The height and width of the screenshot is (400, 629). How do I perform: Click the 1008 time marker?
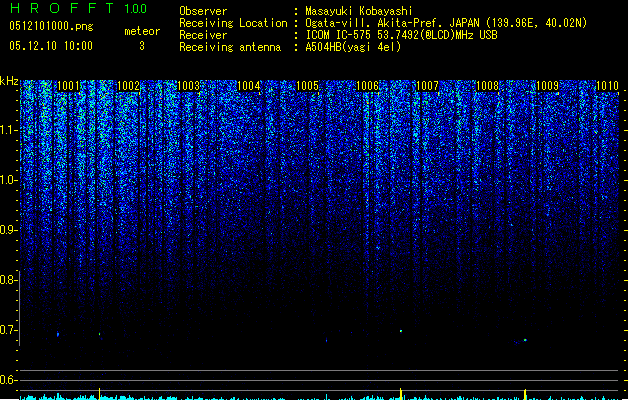coord(487,86)
